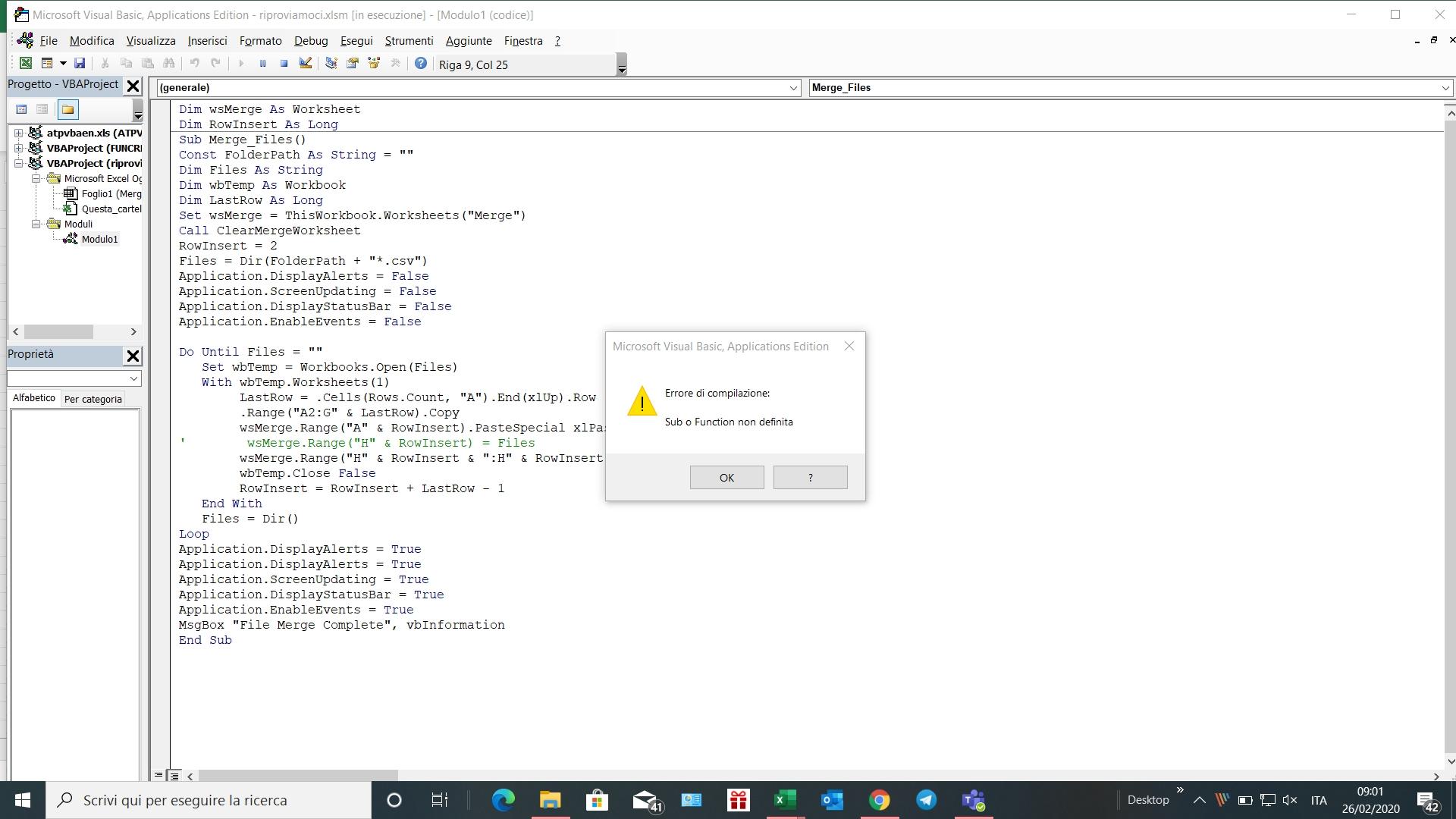Click the Stop/Reset execution icon
1456x819 pixels.
[x=284, y=64]
